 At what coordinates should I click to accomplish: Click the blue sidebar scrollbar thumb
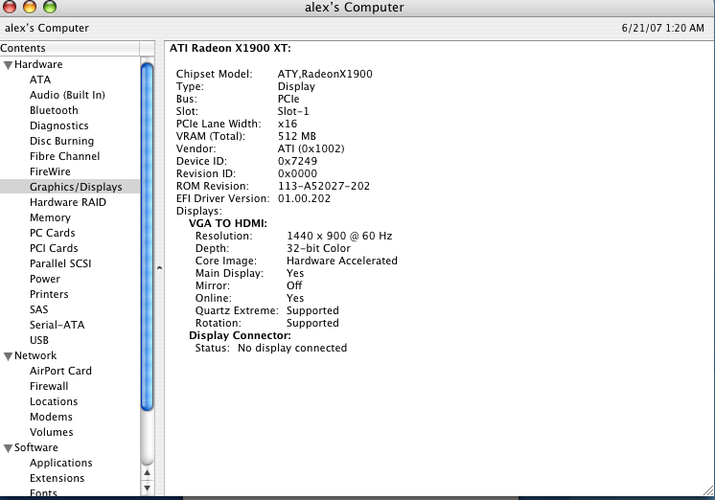(147, 237)
